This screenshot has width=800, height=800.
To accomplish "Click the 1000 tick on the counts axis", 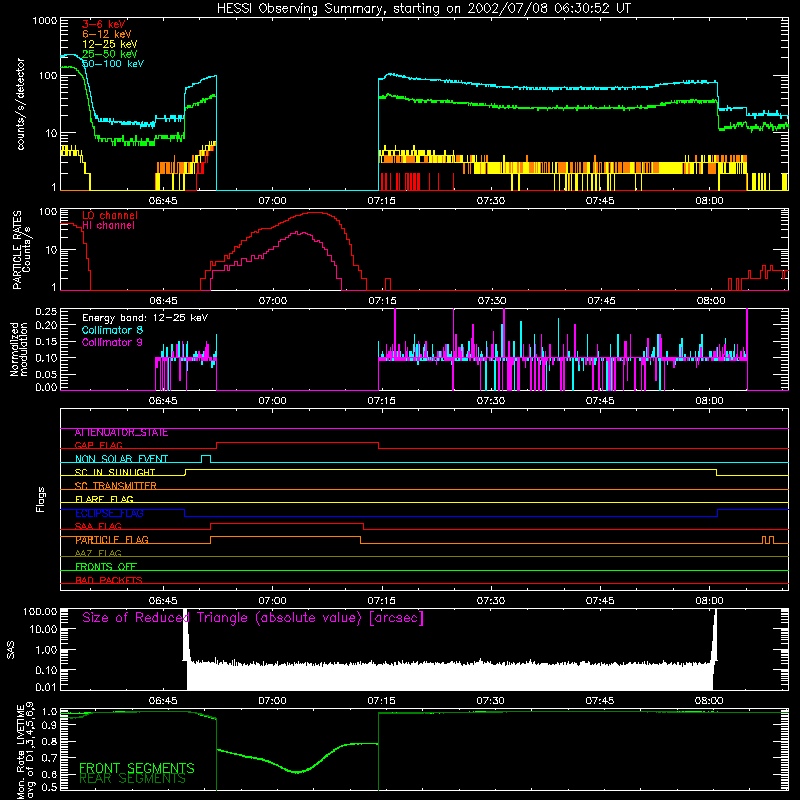I will (x=45, y=21).
